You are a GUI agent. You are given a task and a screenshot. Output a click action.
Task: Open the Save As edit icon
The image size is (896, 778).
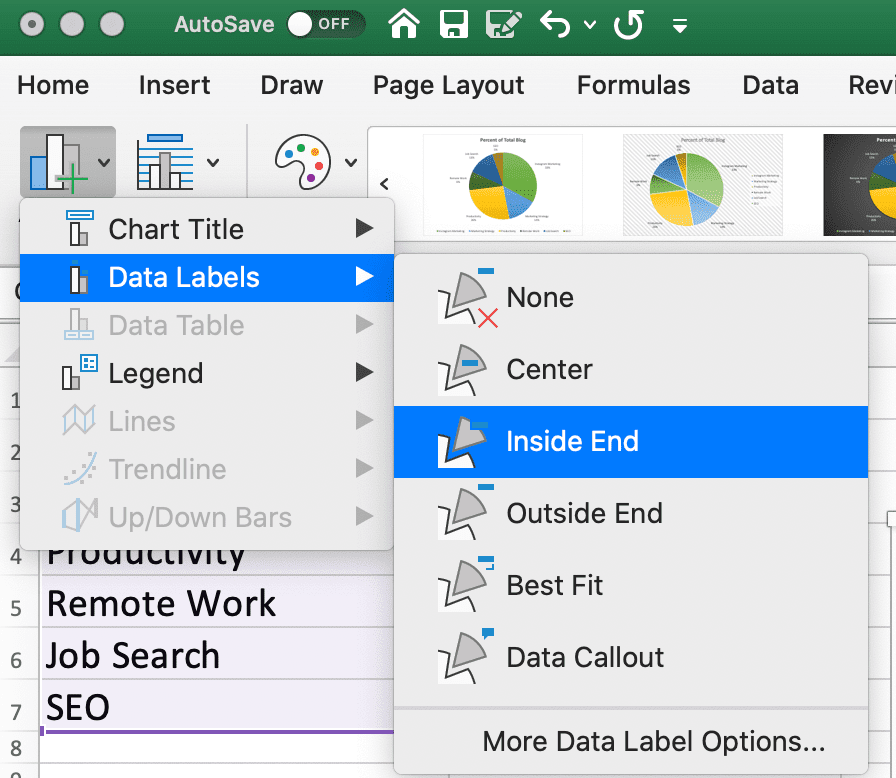point(505,24)
